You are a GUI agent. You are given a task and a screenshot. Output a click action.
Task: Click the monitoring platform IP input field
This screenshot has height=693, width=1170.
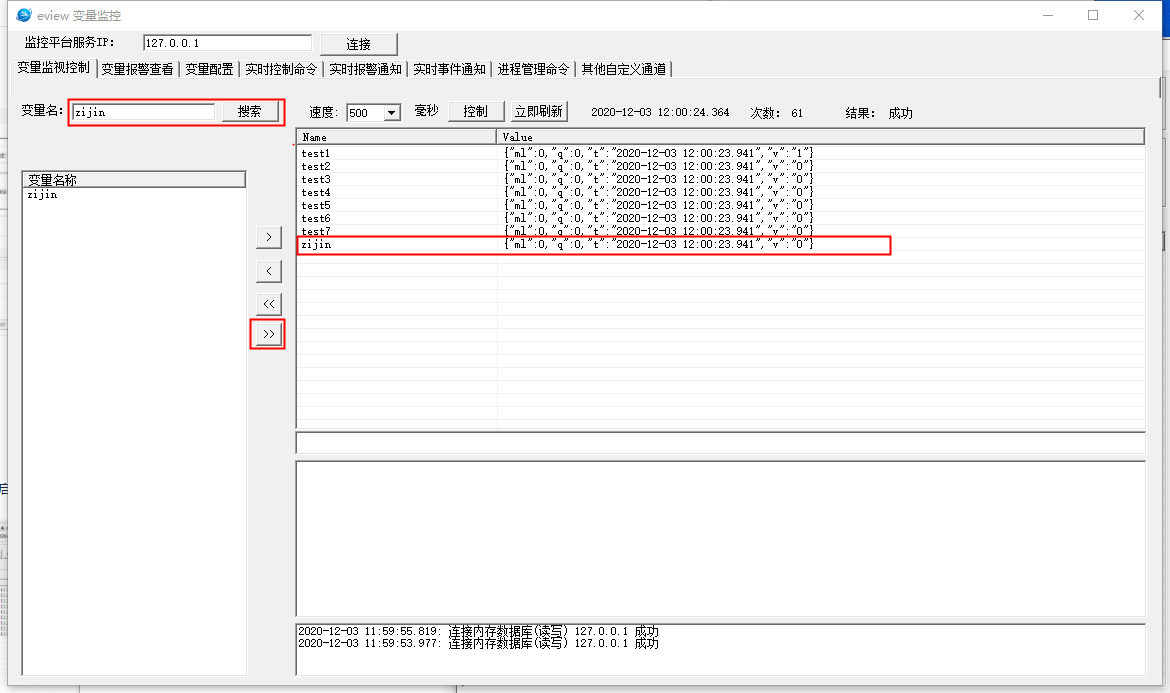[x=227, y=43]
